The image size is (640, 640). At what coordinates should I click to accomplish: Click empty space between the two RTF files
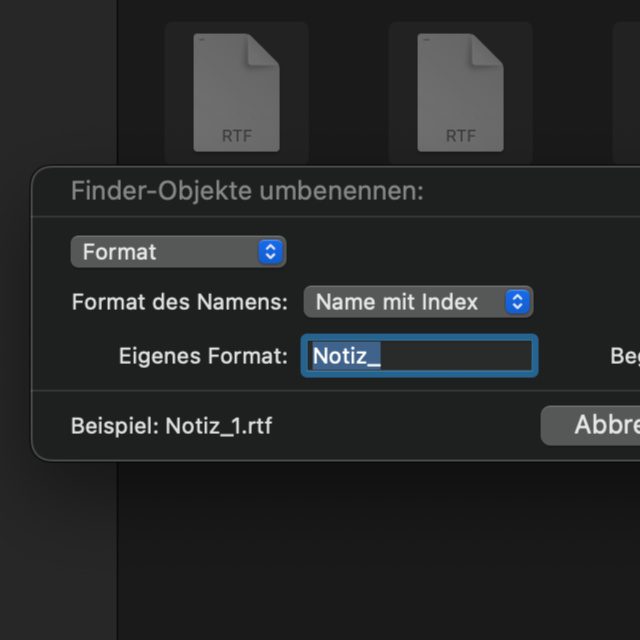tap(348, 92)
